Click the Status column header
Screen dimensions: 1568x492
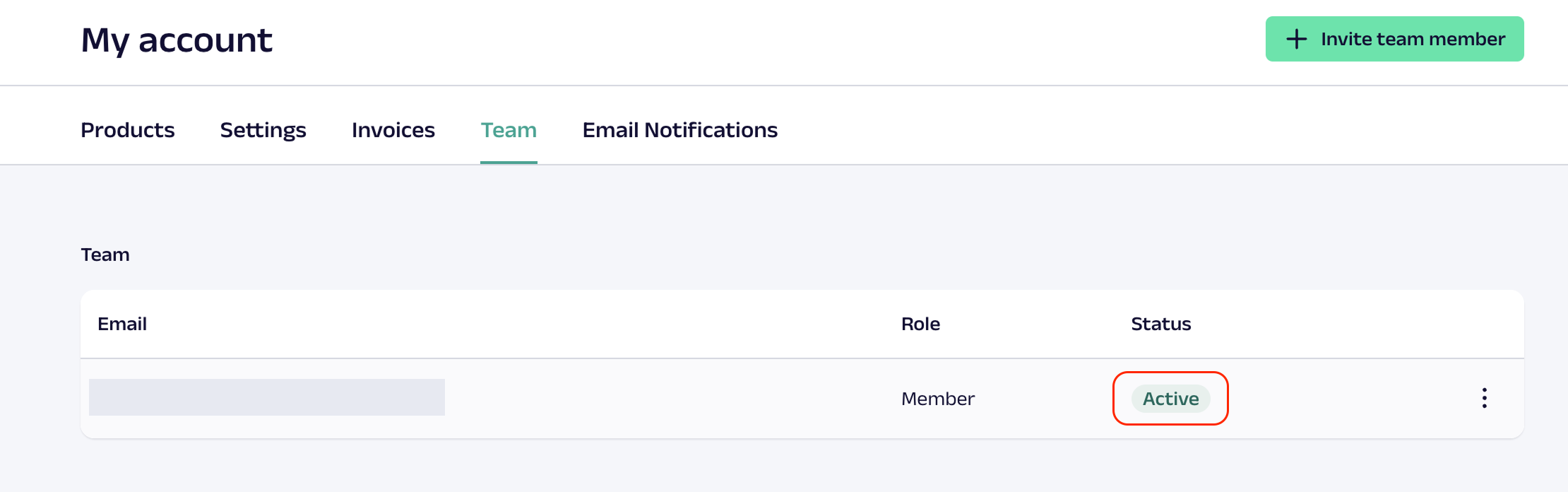click(1160, 324)
